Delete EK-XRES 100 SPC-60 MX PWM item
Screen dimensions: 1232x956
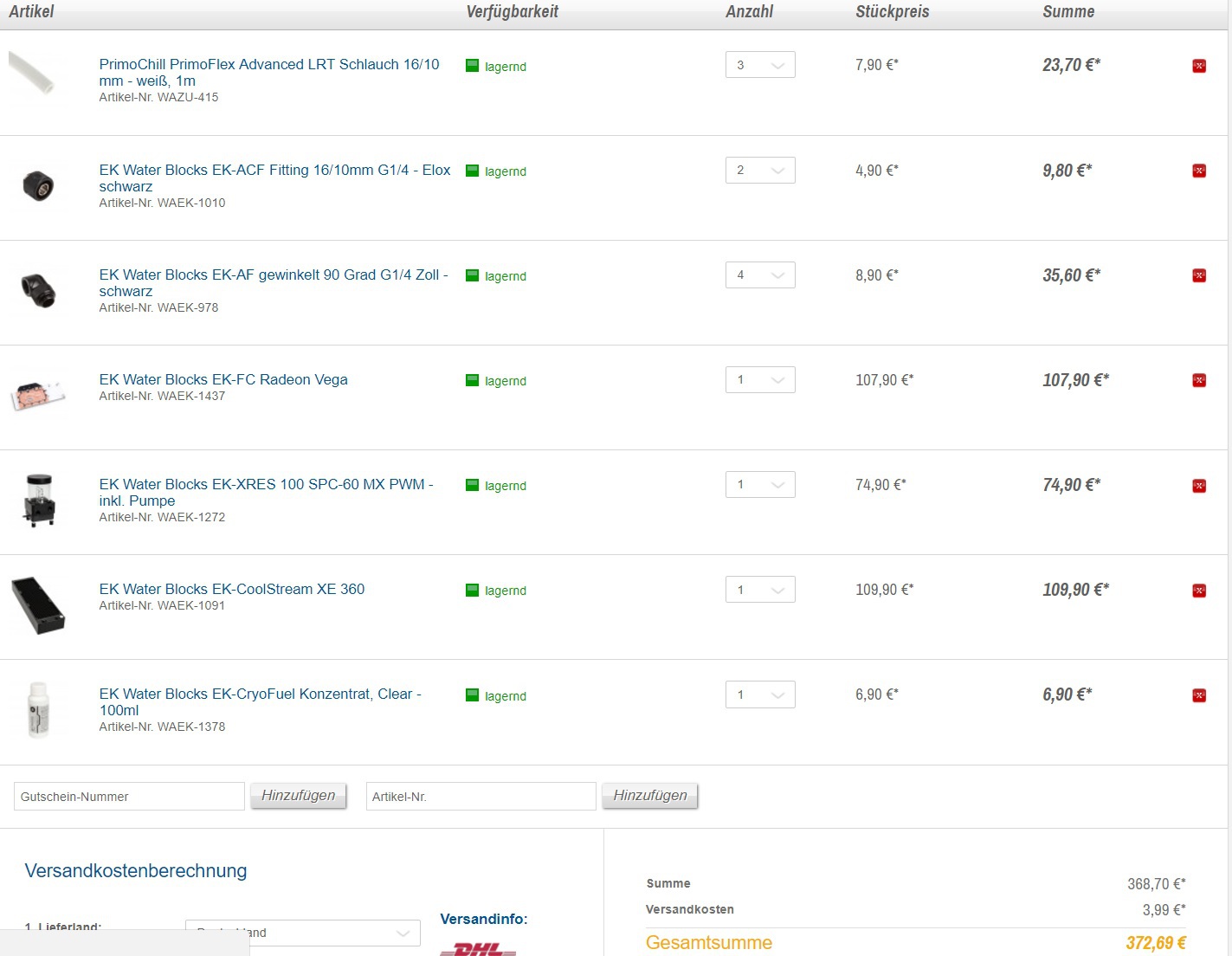click(1199, 486)
